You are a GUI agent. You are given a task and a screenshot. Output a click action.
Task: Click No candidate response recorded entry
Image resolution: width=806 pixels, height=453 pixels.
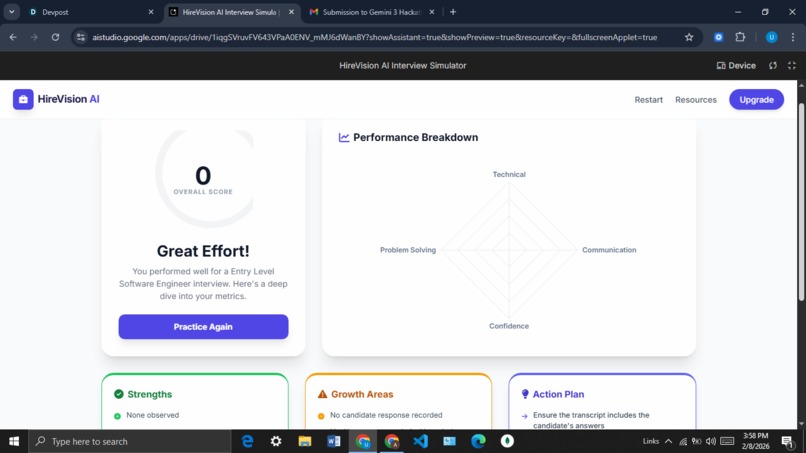coord(386,415)
